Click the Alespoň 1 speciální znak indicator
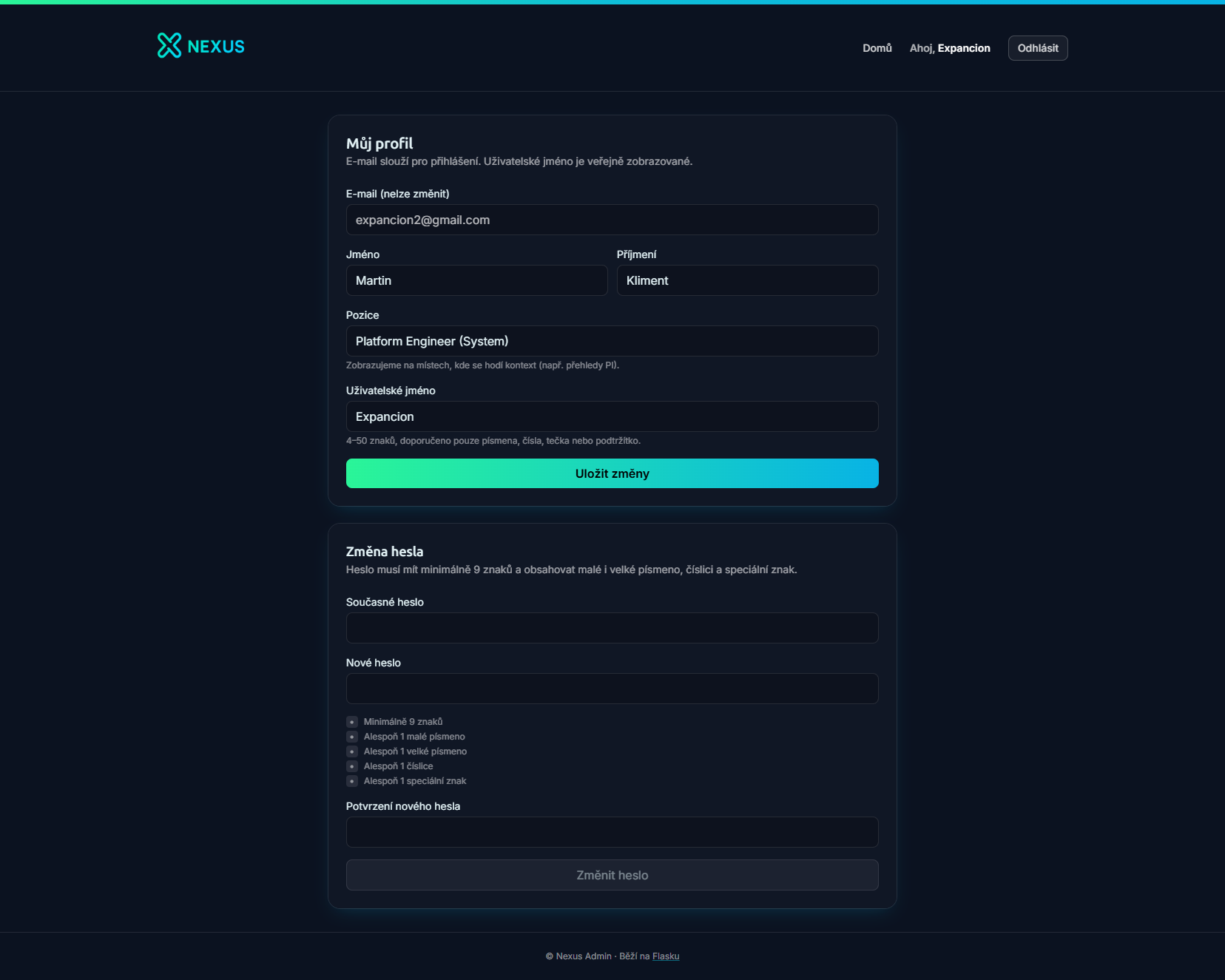This screenshot has width=1225, height=980. (352, 781)
